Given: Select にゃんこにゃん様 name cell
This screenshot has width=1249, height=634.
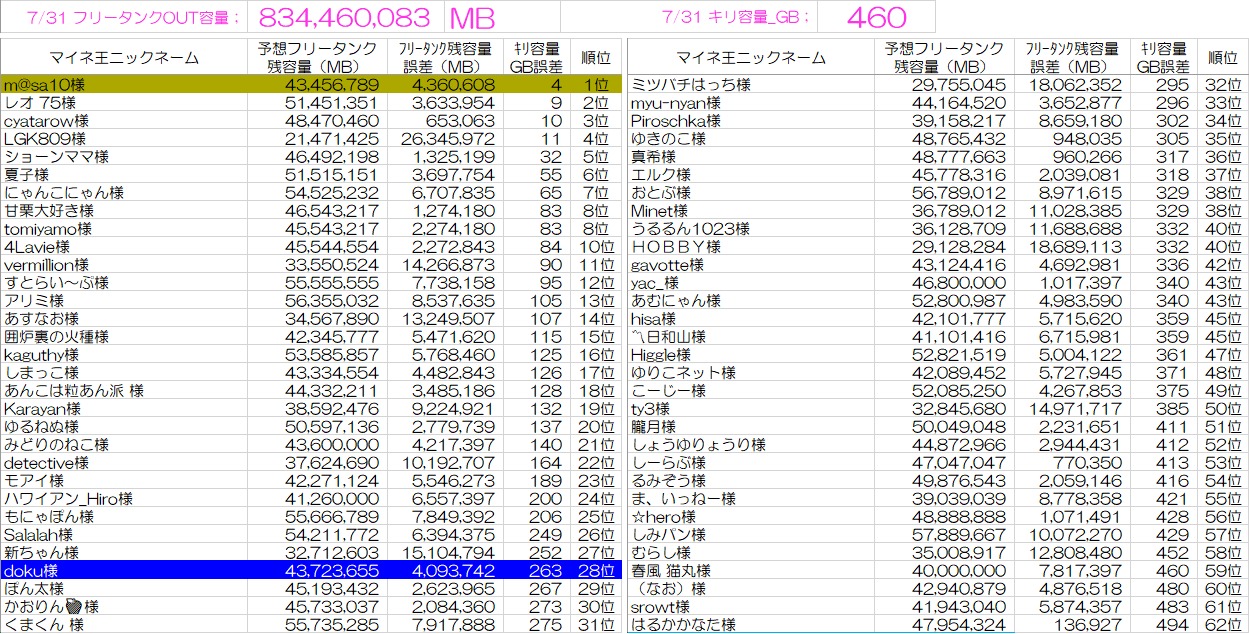Looking at the screenshot, I should 124,193.
